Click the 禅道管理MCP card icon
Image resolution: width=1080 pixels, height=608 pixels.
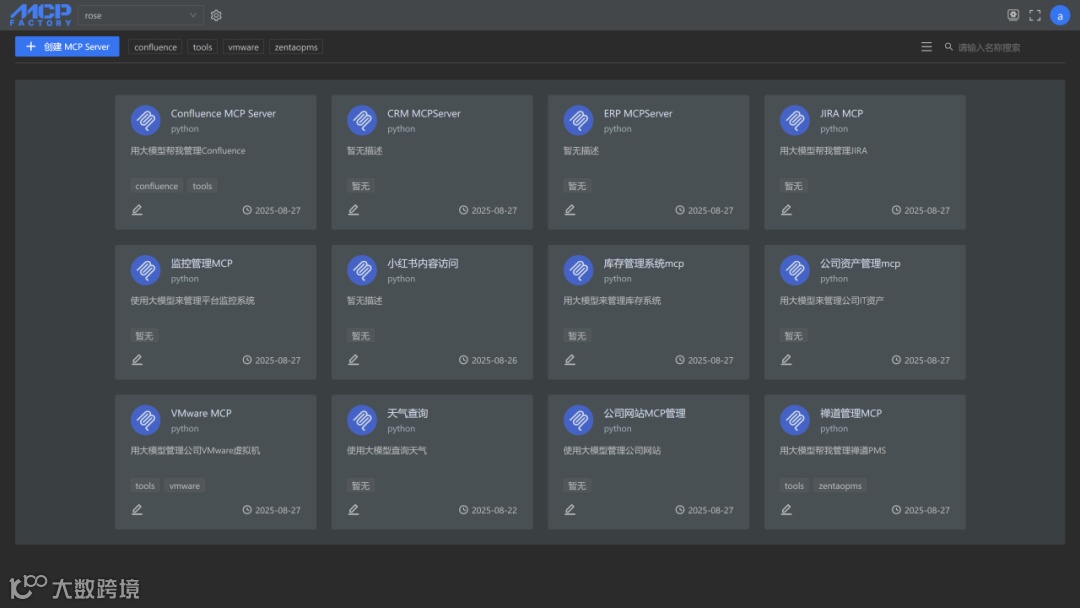pos(794,420)
